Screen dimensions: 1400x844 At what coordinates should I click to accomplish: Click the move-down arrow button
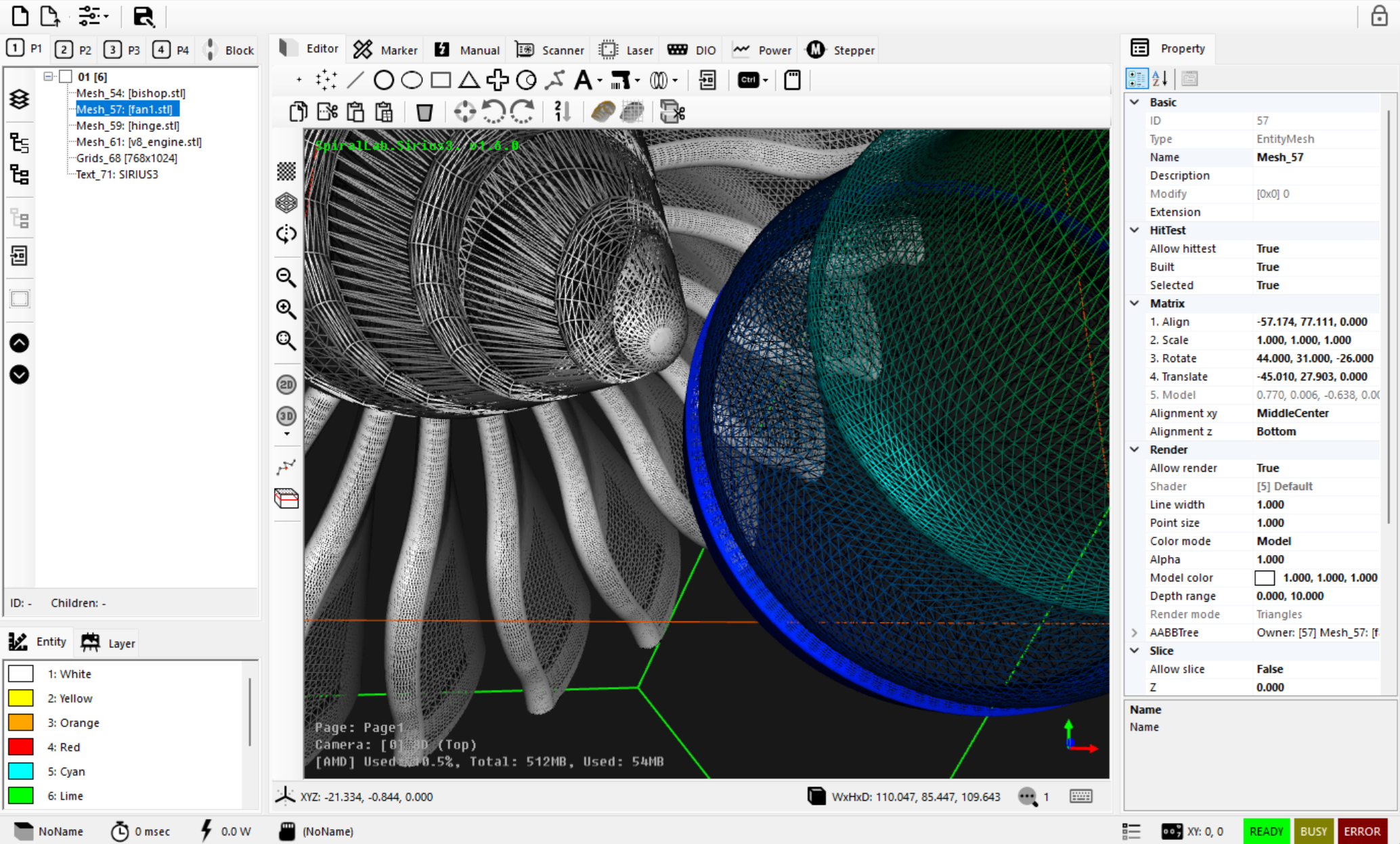(x=20, y=374)
